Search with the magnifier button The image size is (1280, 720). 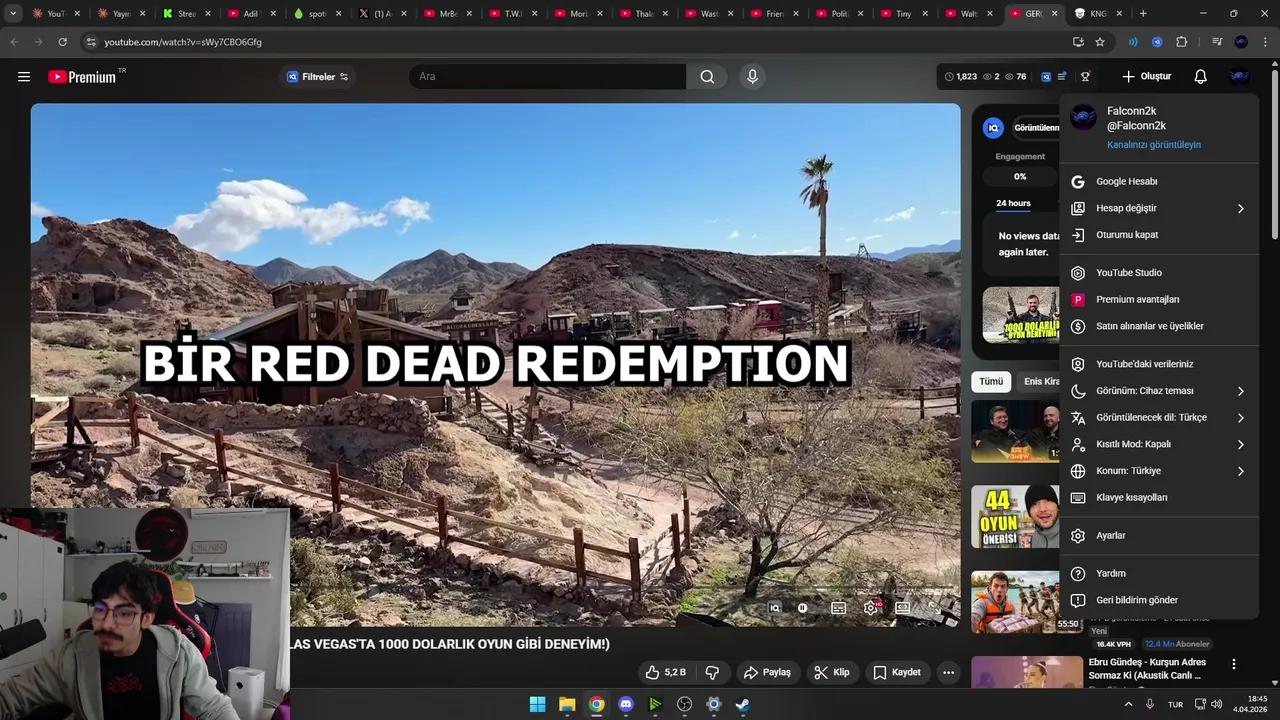[707, 77]
